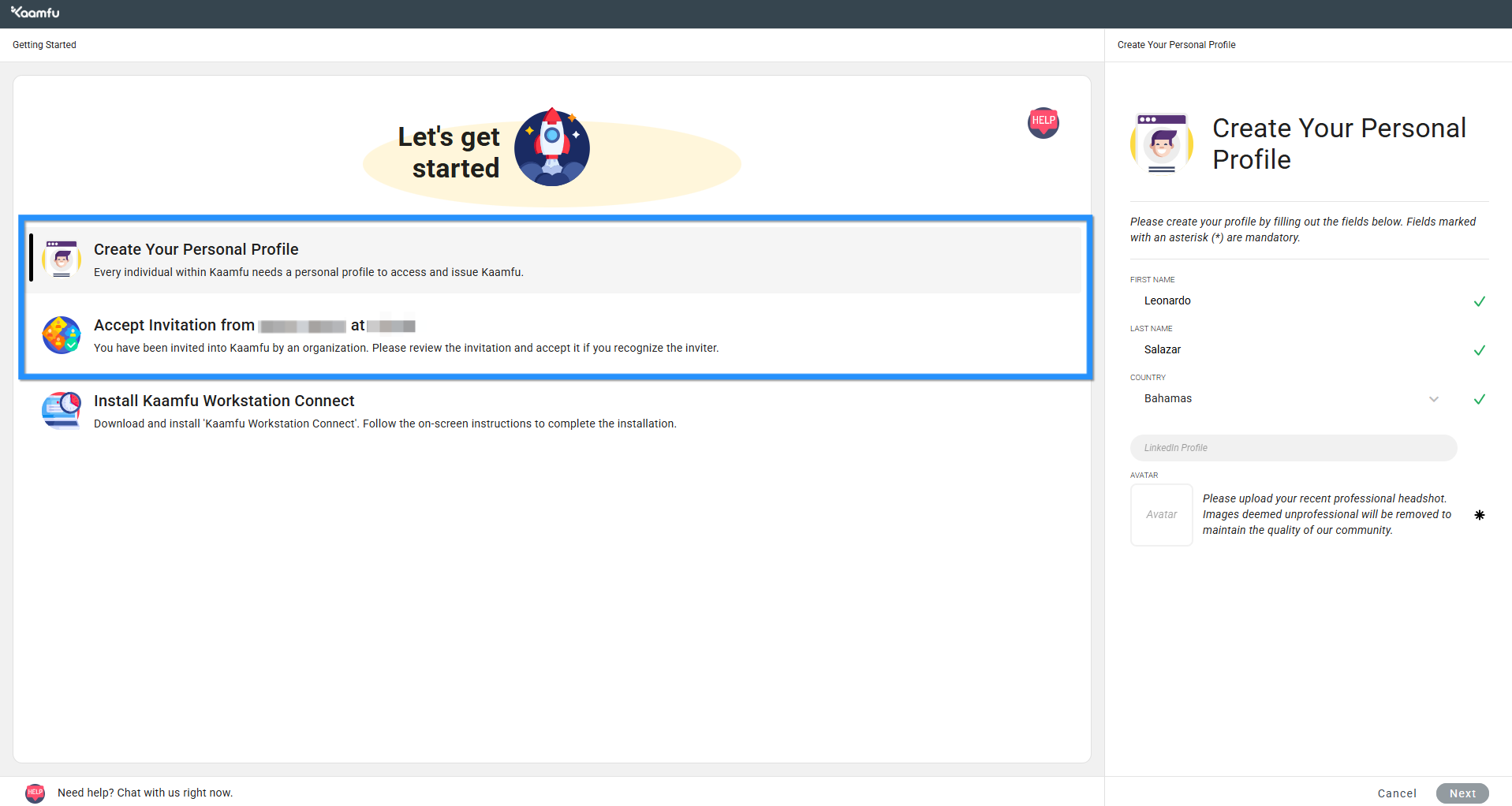The image size is (1512, 806).
Task: Expand the Country dropdown chevron
Action: coord(1433,399)
